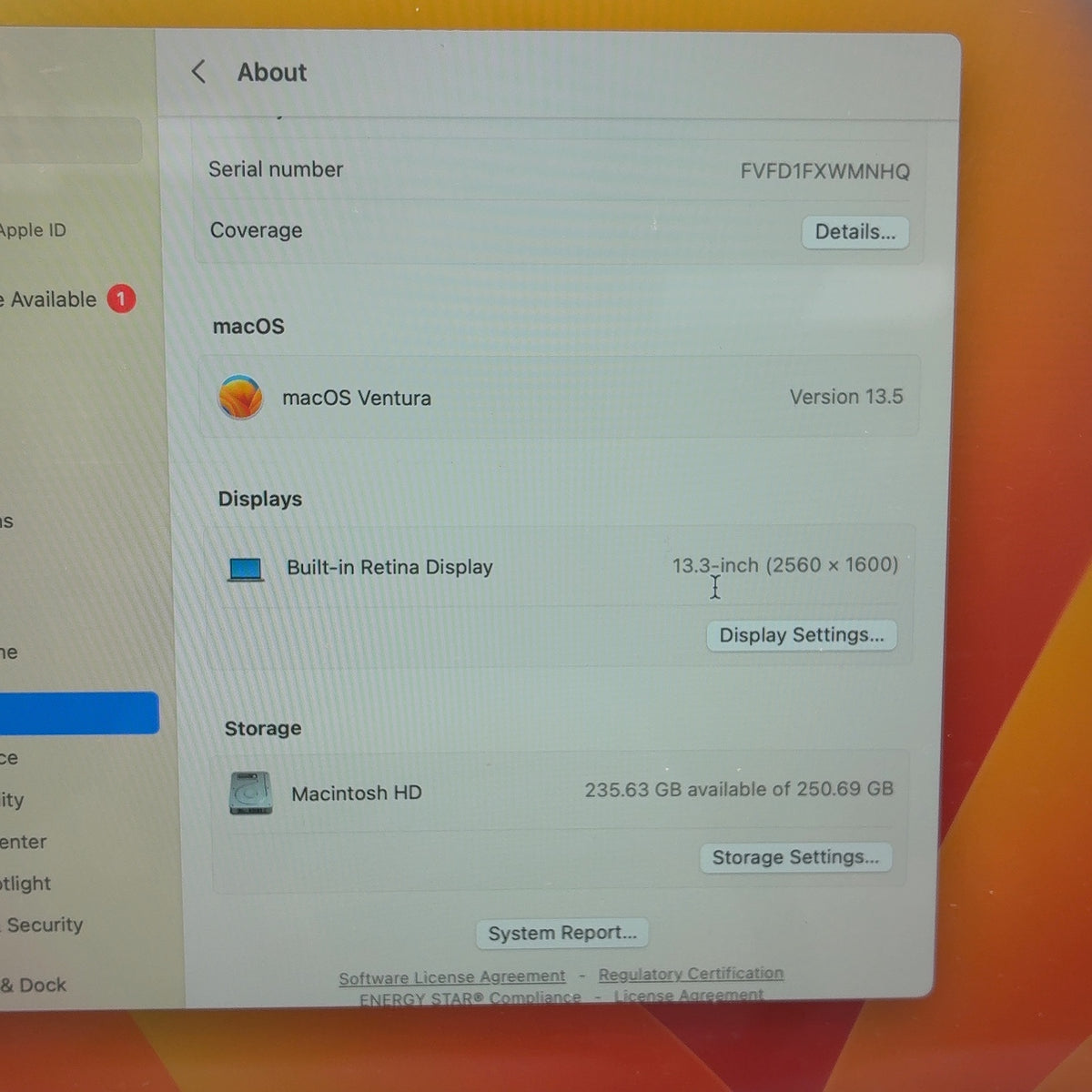
Task: Click the Storage section heading
Action: pos(263,728)
